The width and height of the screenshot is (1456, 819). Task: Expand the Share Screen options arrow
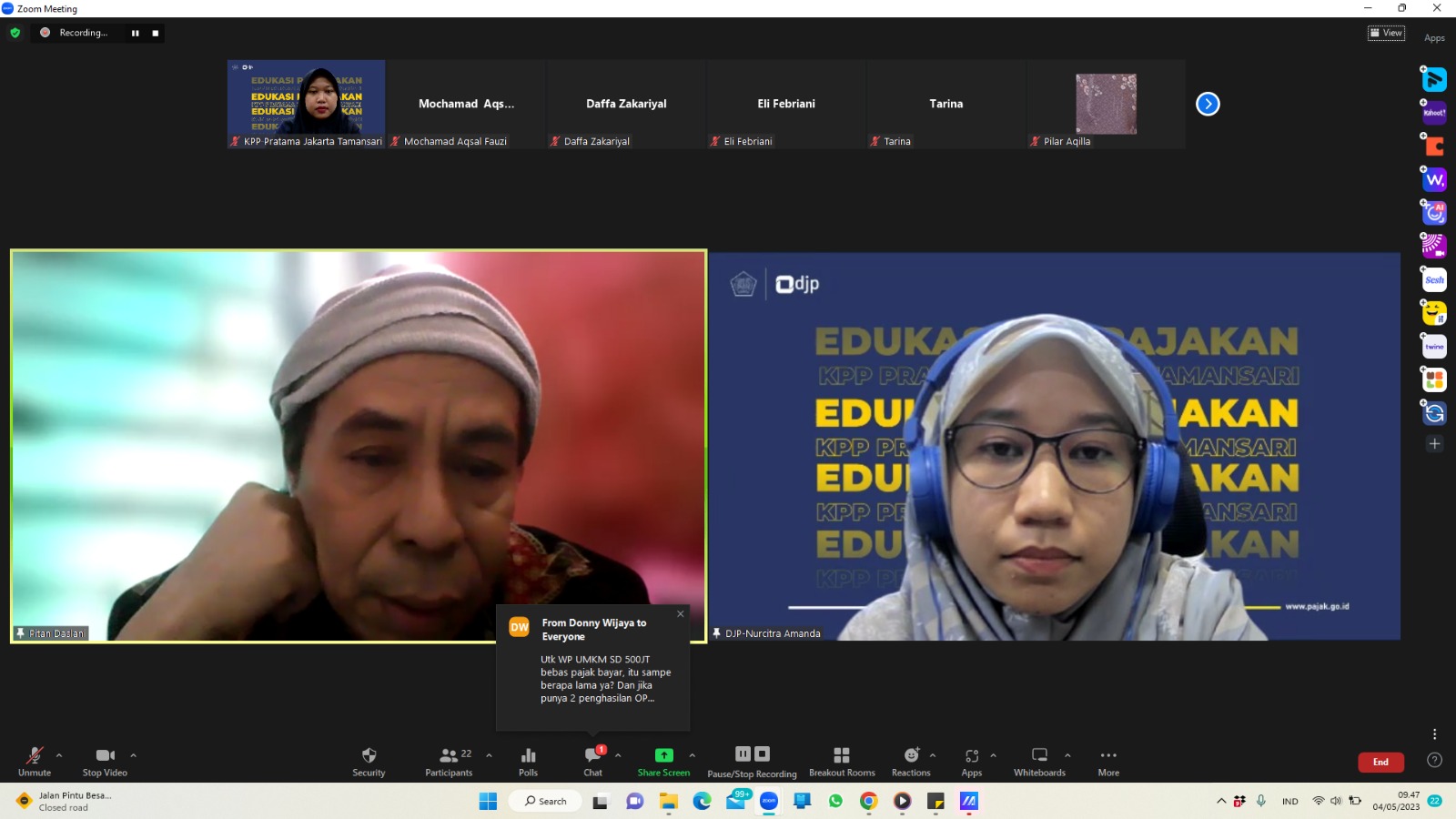pos(692,755)
